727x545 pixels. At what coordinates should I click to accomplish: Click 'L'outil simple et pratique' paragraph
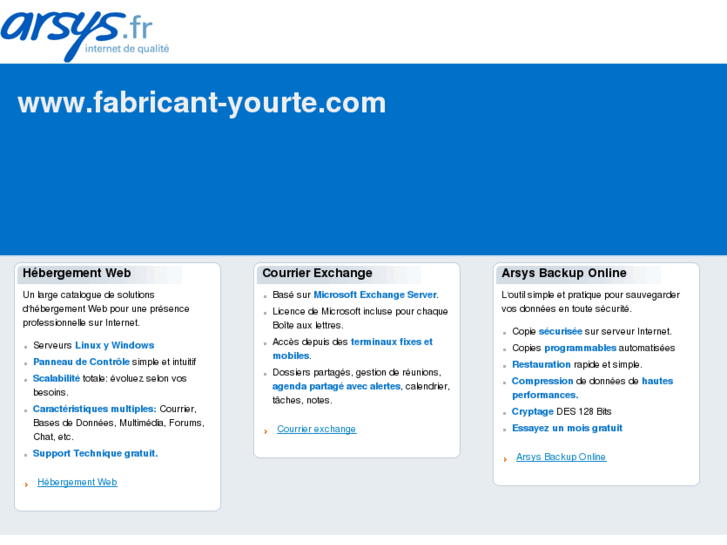[x=590, y=302]
